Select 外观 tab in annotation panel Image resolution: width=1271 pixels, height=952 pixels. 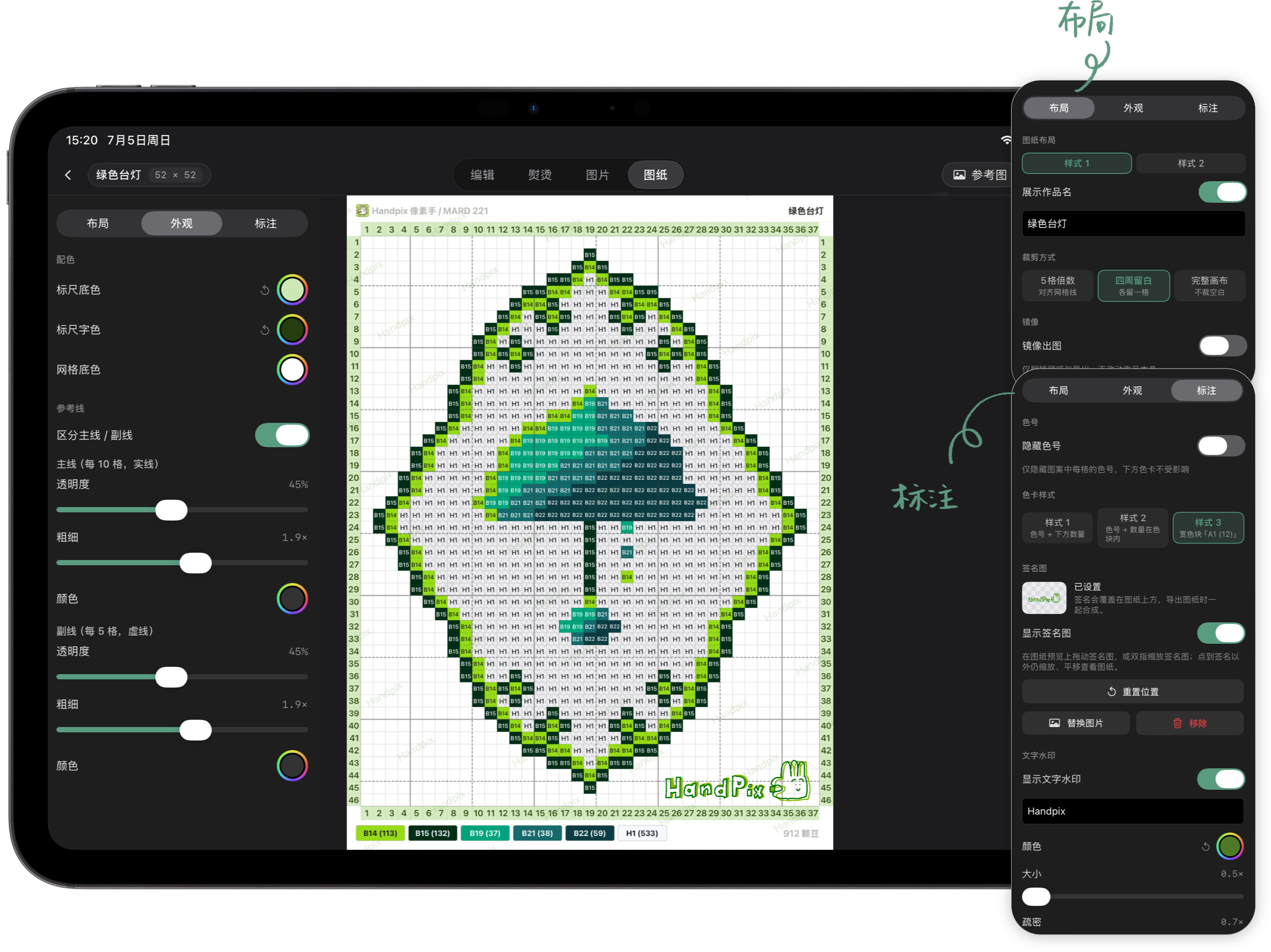(x=1133, y=390)
